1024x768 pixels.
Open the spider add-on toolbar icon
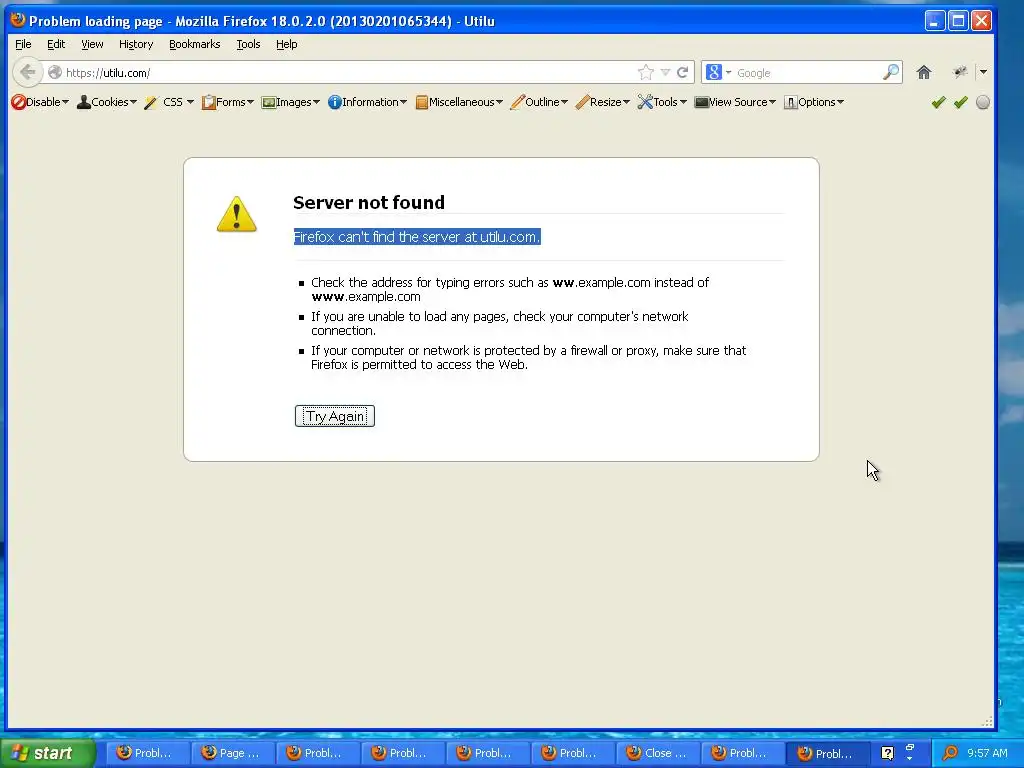click(x=959, y=72)
